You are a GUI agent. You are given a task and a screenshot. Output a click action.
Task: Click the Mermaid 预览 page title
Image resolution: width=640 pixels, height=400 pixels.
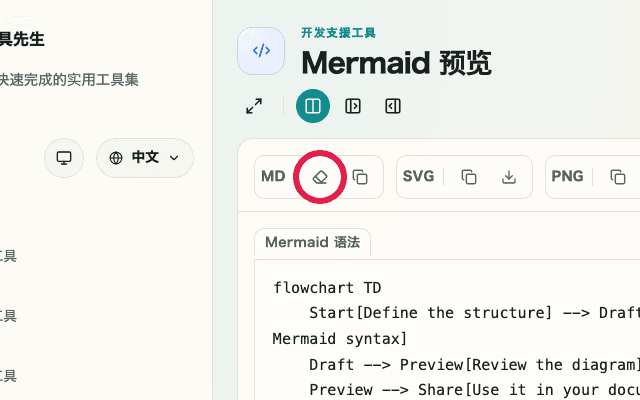[396, 63]
